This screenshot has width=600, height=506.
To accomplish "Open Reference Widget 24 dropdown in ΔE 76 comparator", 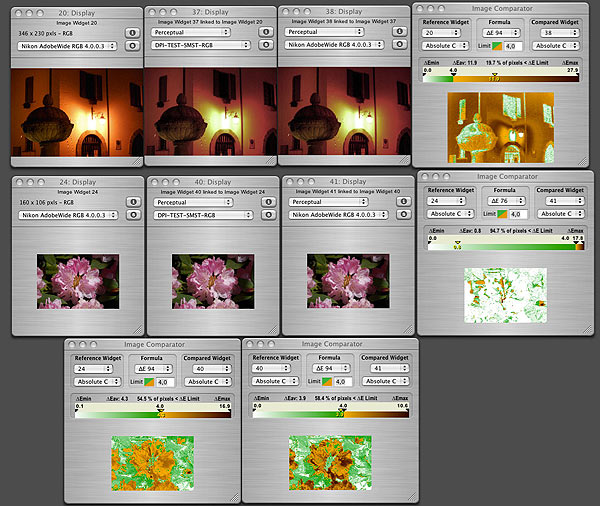I will point(446,201).
